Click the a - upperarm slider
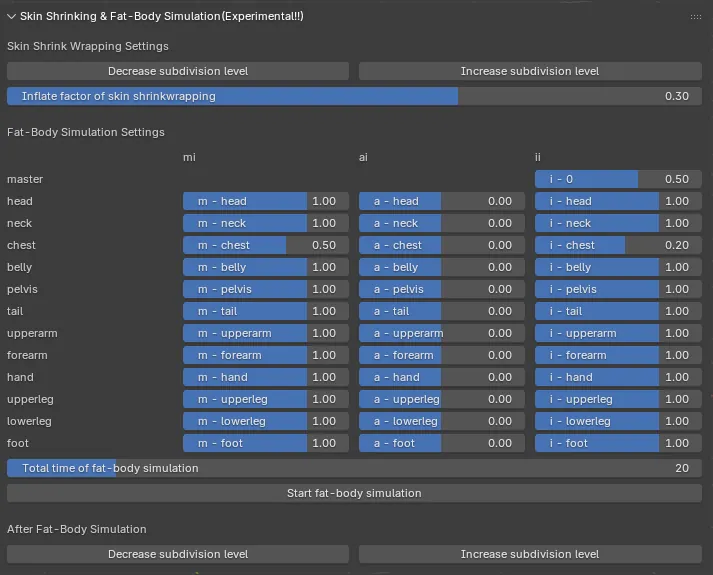 [x=442, y=333]
